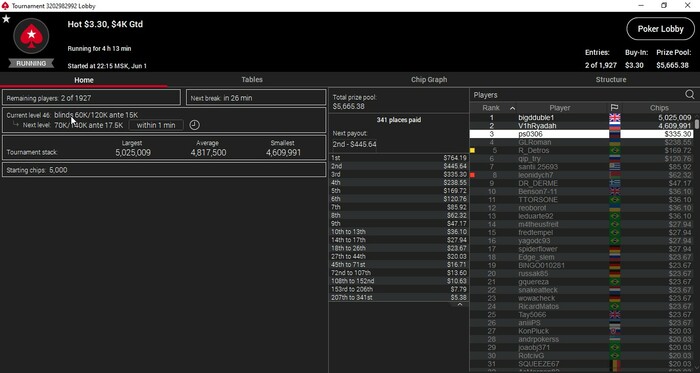Sort by the Player column header
Screen dimensions: 700x373
click(x=559, y=108)
